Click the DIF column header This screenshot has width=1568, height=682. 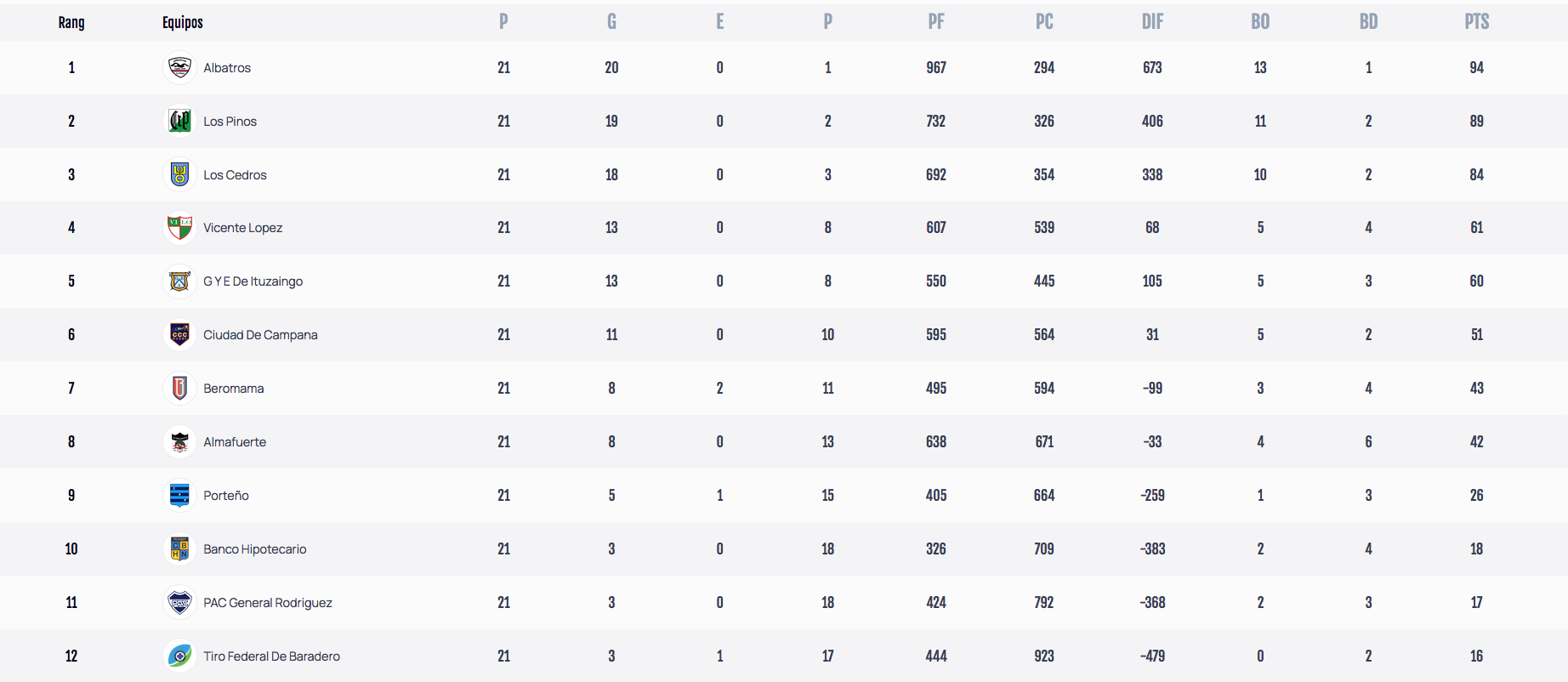[x=1152, y=22]
